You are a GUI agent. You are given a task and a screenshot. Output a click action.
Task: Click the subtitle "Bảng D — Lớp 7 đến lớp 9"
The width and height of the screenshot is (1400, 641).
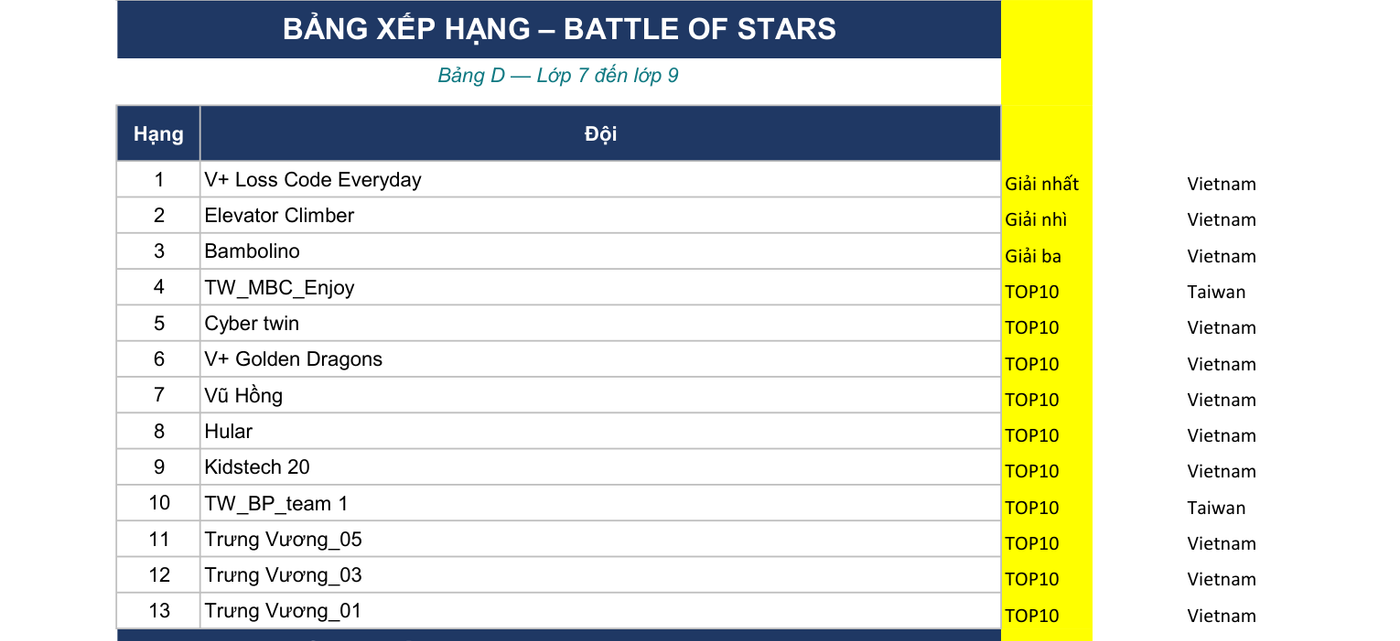(x=558, y=76)
